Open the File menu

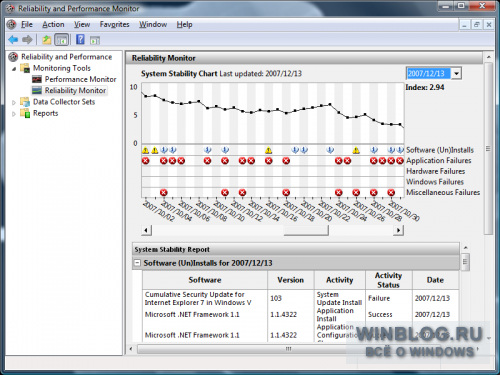coord(27,24)
